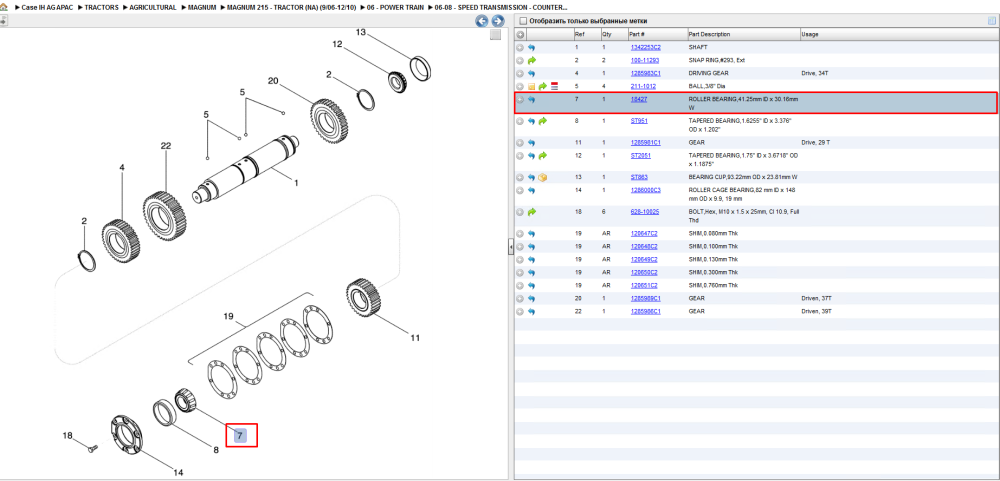Open part link 211-1012

[643, 86]
